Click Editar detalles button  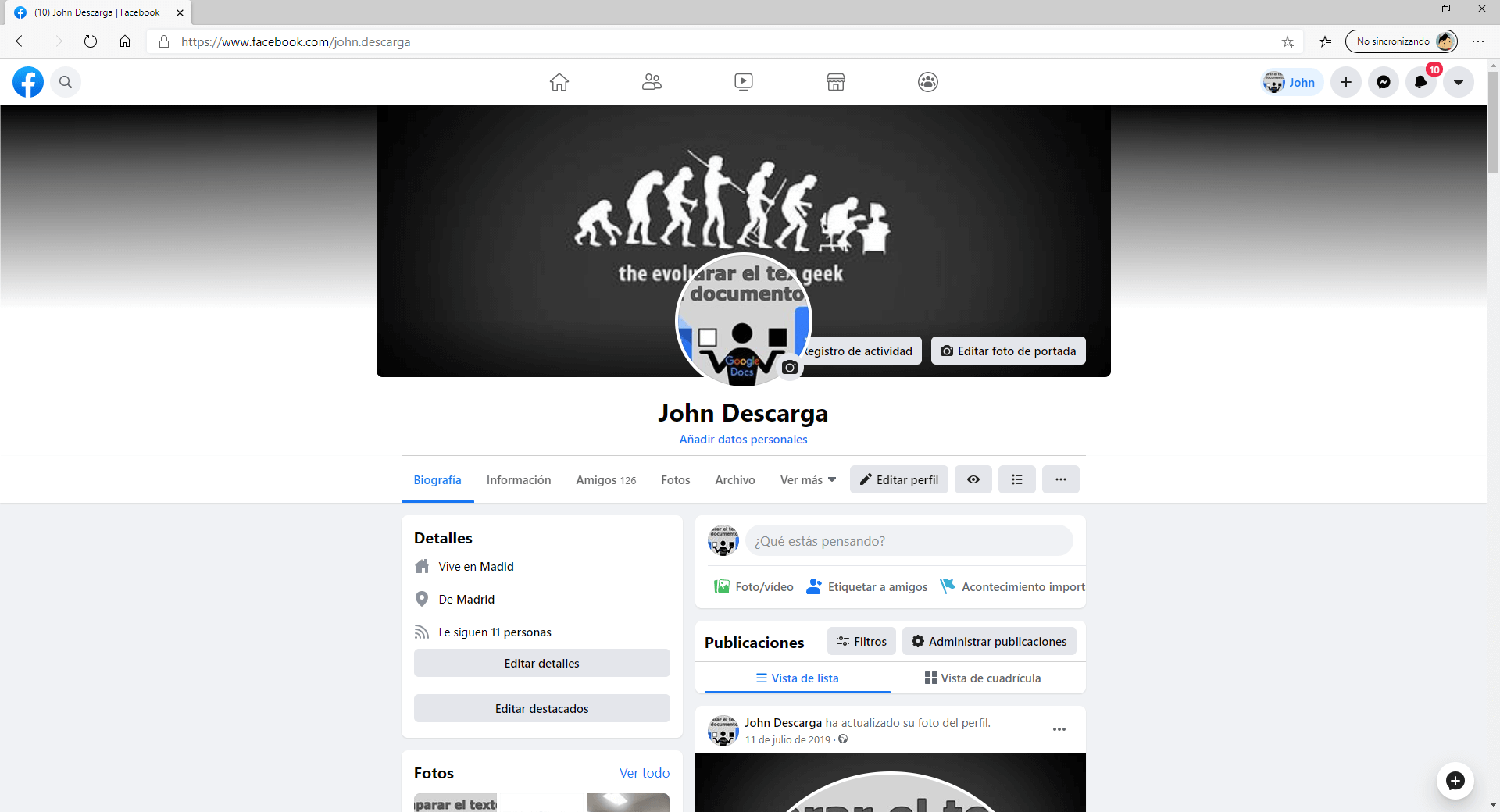click(x=542, y=663)
